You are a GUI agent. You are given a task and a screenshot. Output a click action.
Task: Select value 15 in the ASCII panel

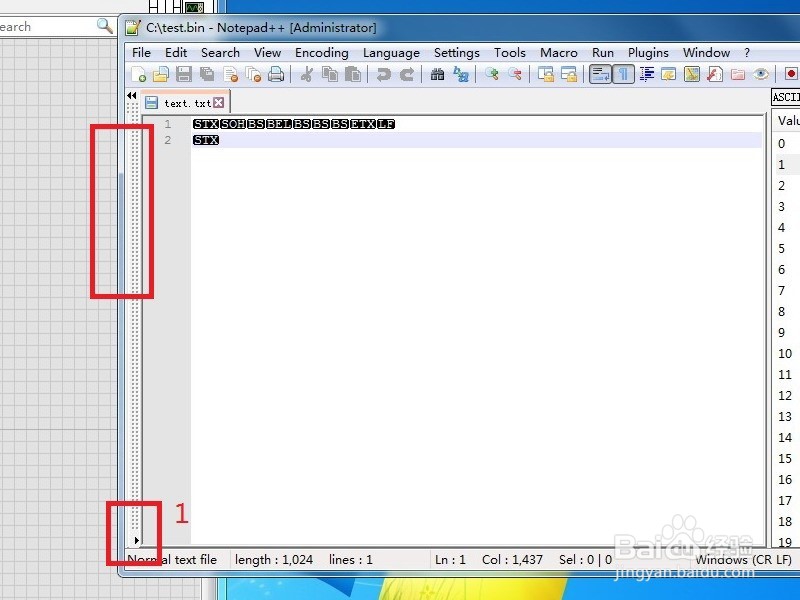[785, 458]
